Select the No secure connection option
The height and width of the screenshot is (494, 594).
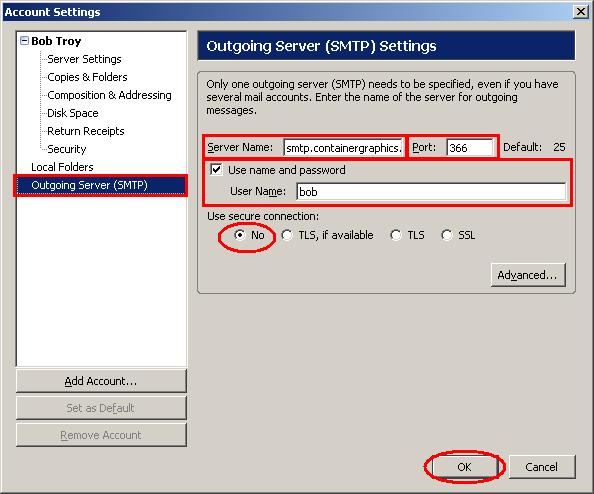click(x=239, y=235)
